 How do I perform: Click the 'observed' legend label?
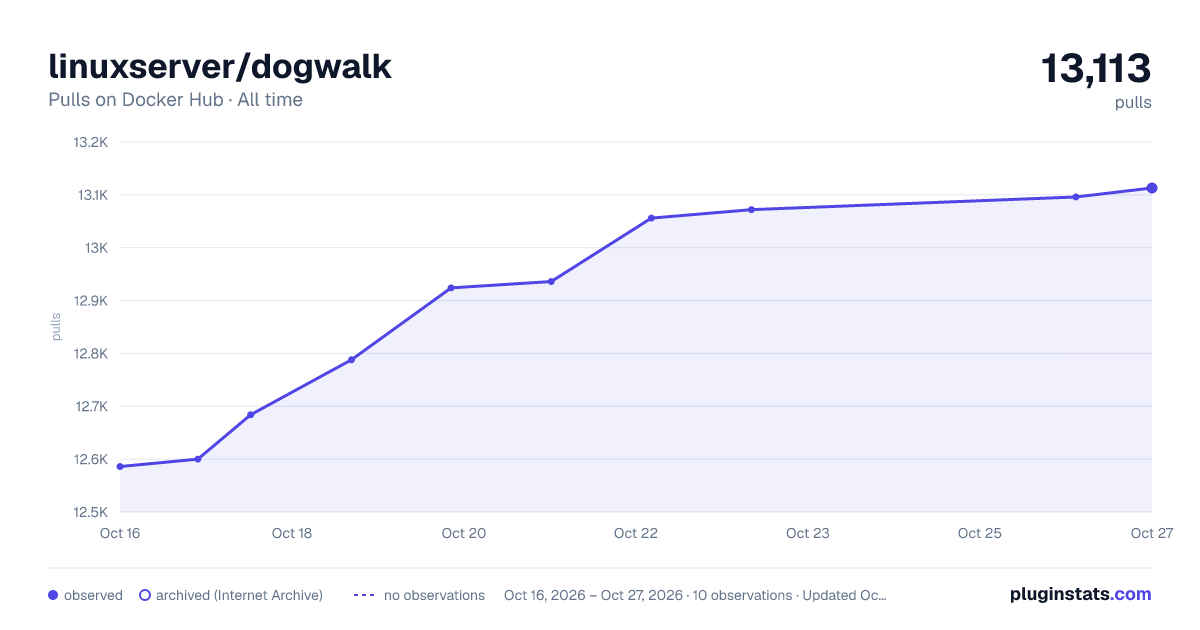pyautogui.click(x=93, y=595)
